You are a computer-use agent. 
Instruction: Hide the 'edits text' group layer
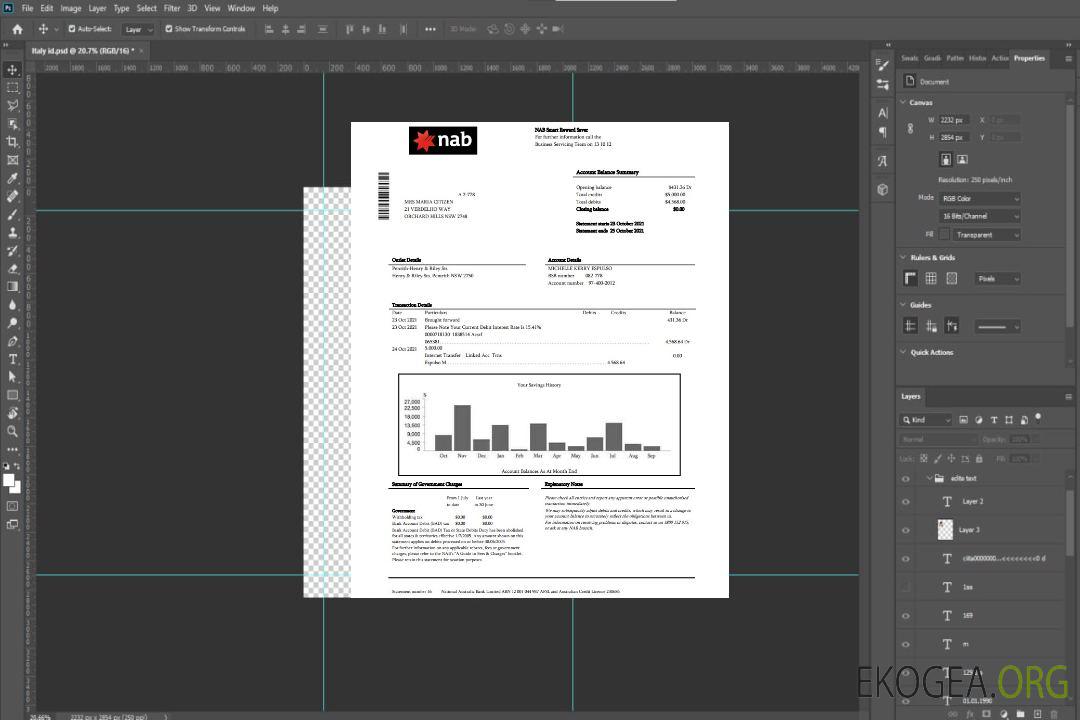[x=906, y=478]
